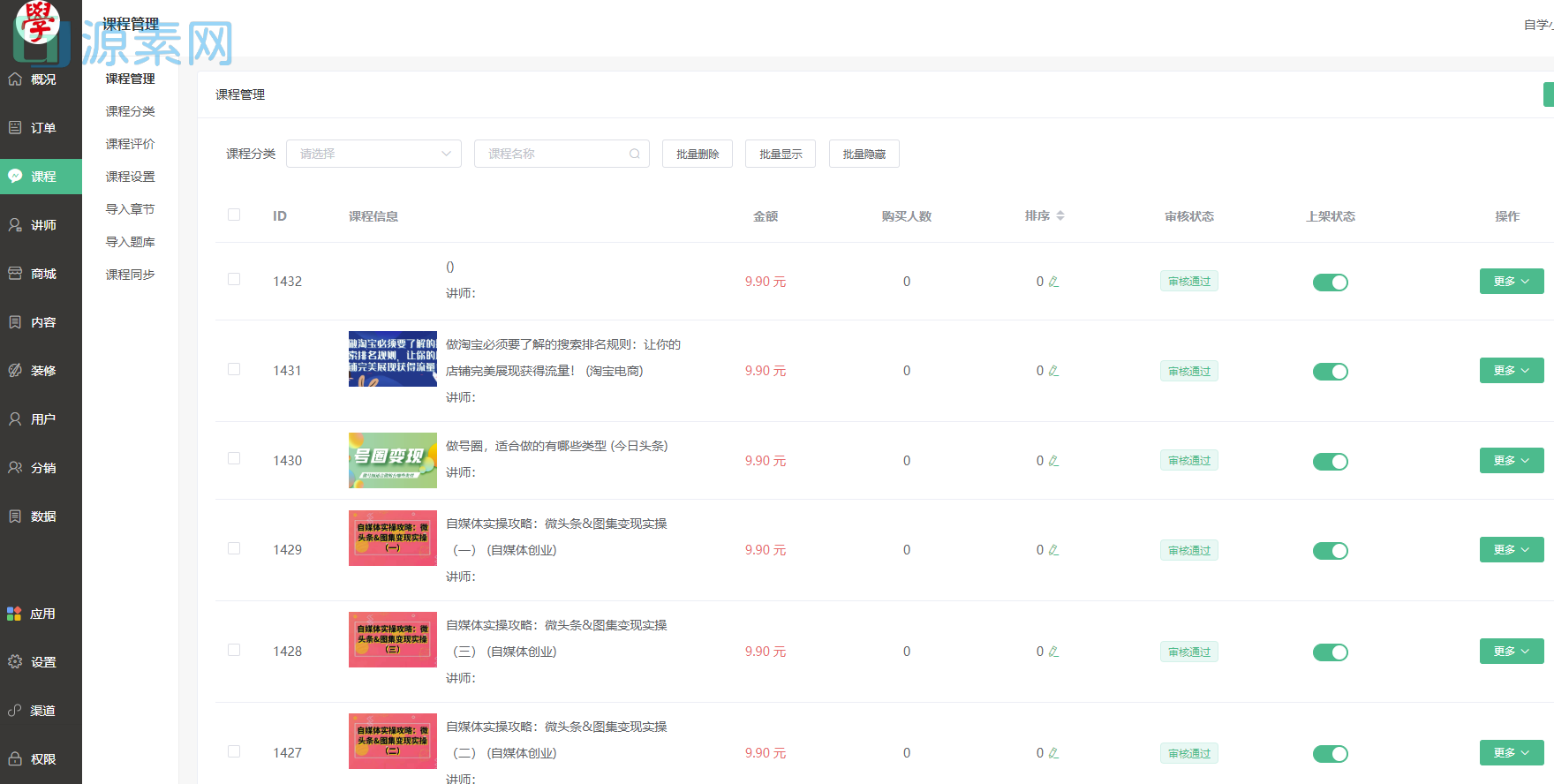1554x784 pixels.
Task: Select 导入章节 in the submenu
Action: pyautogui.click(x=130, y=209)
